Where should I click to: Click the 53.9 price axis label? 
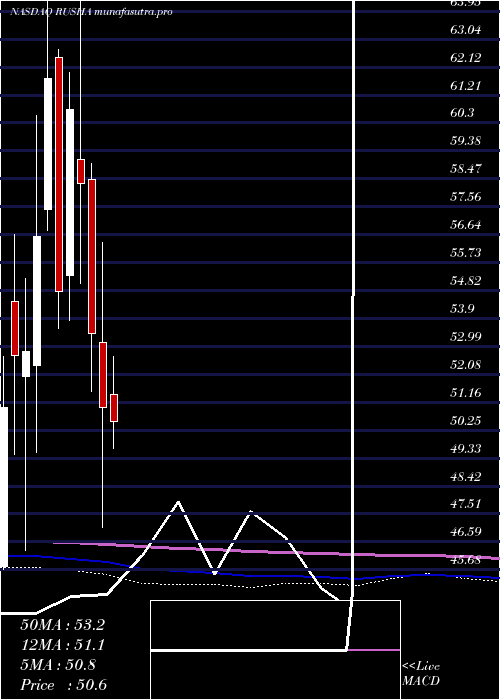462,308
